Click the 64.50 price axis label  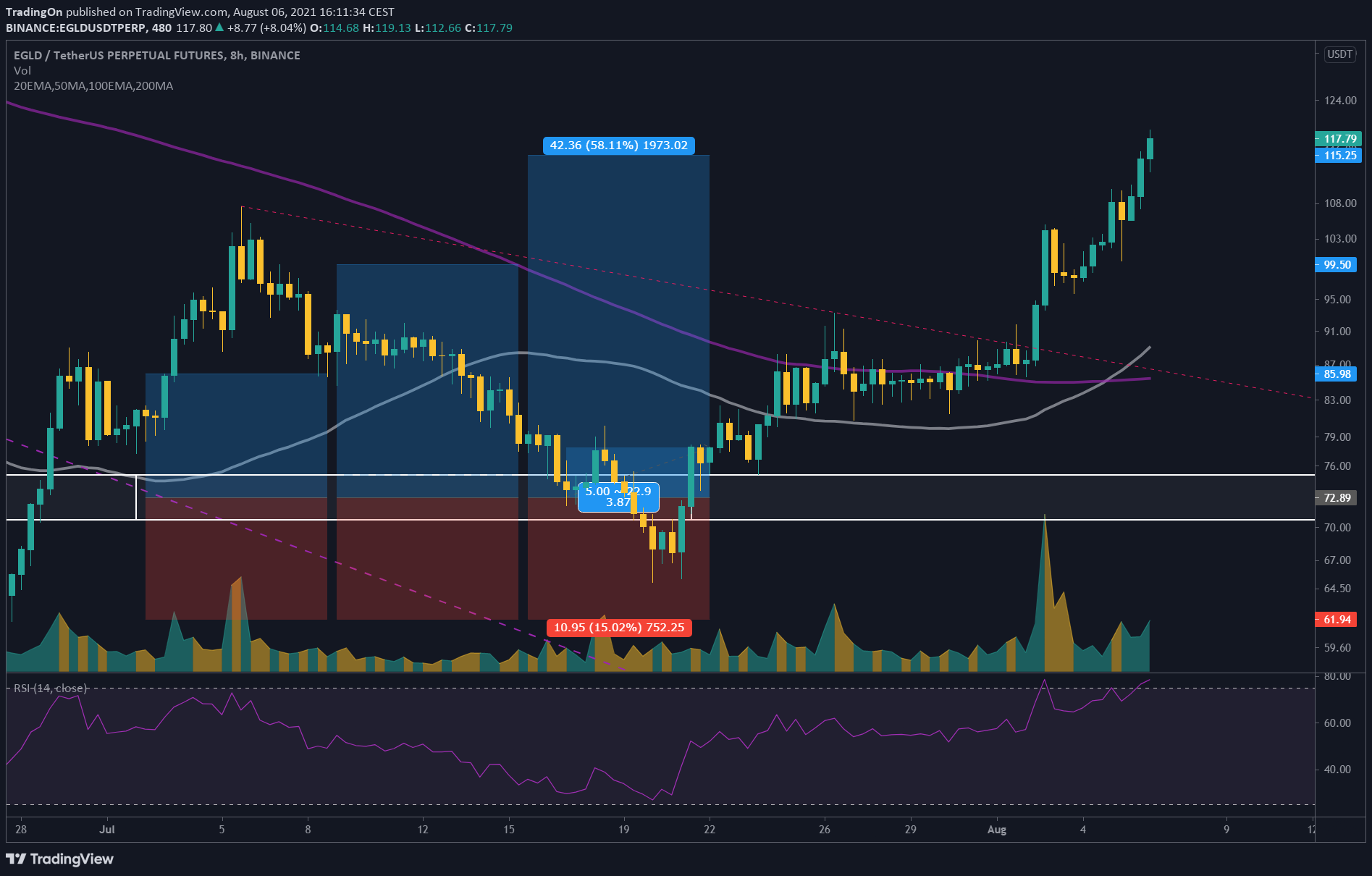pyautogui.click(x=1337, y=589)
